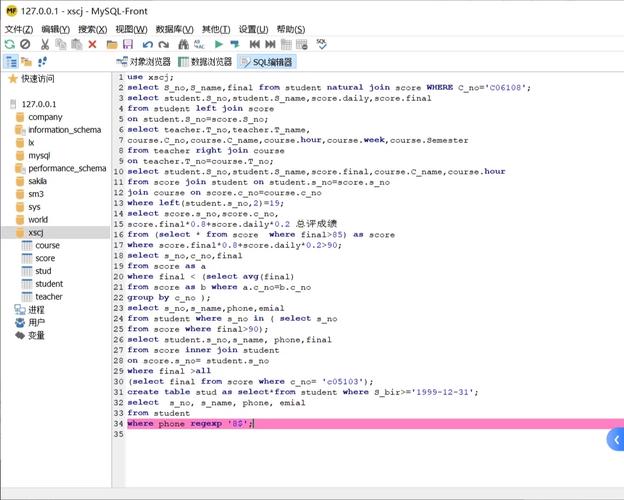Select 快速访问 in sidebar

point(37,79)
